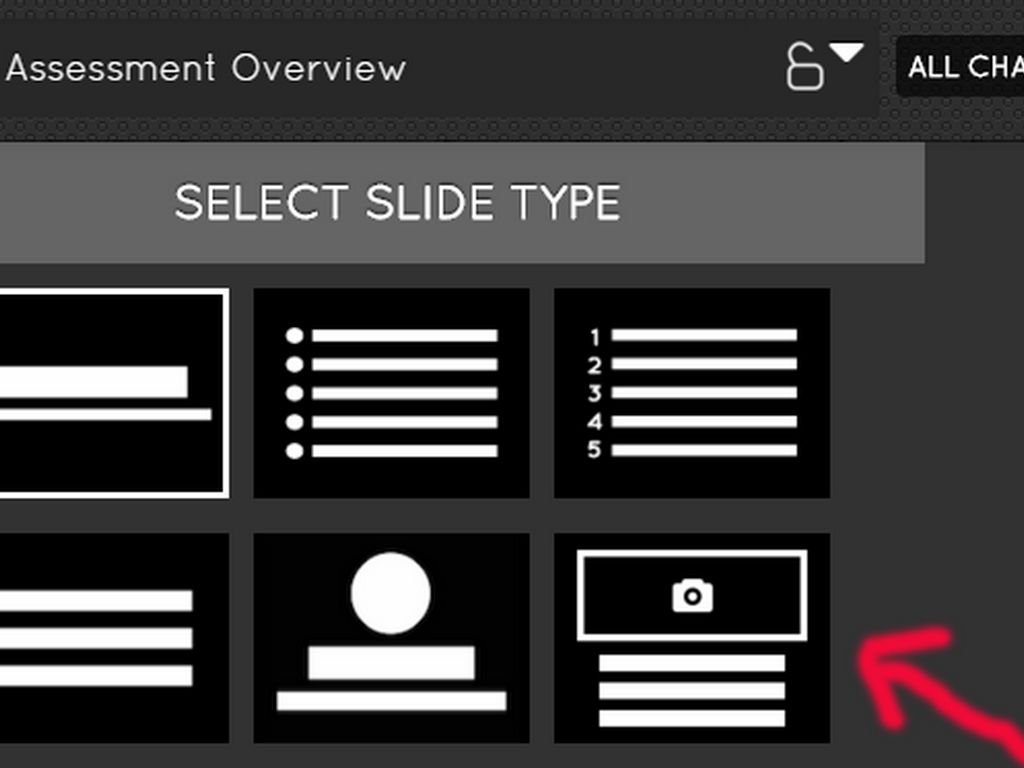Choose the bulleted list slide type
This screenshot has height=768, width=1024.
point(391,393)
